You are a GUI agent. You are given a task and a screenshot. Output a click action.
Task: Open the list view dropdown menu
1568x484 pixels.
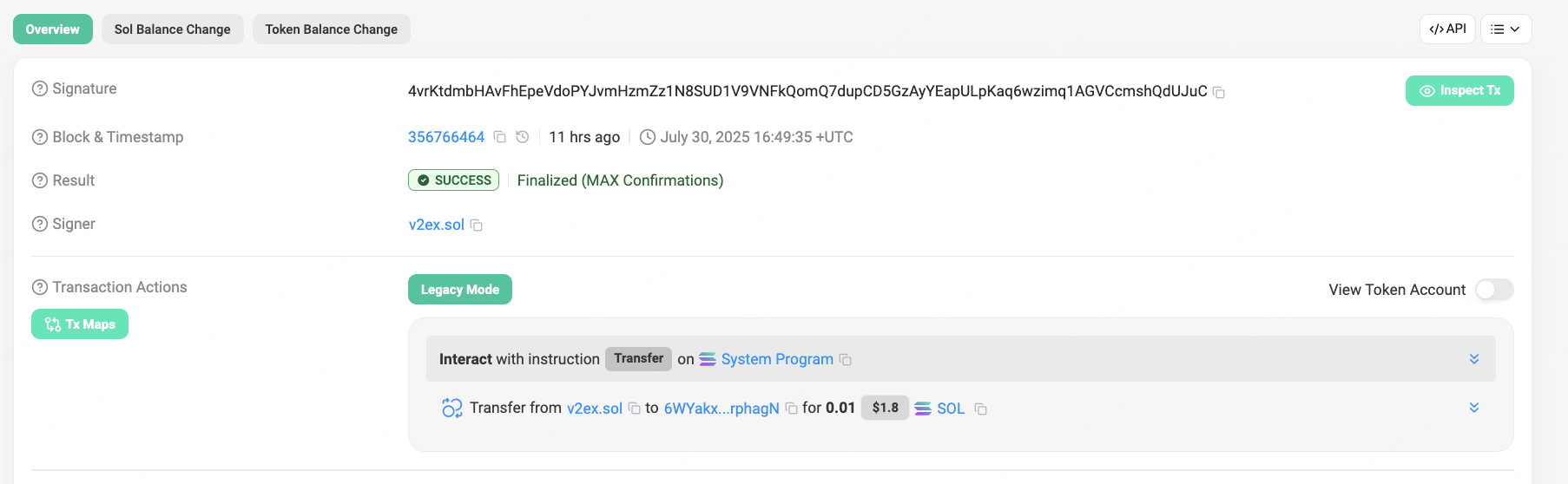pos(1505,29)
